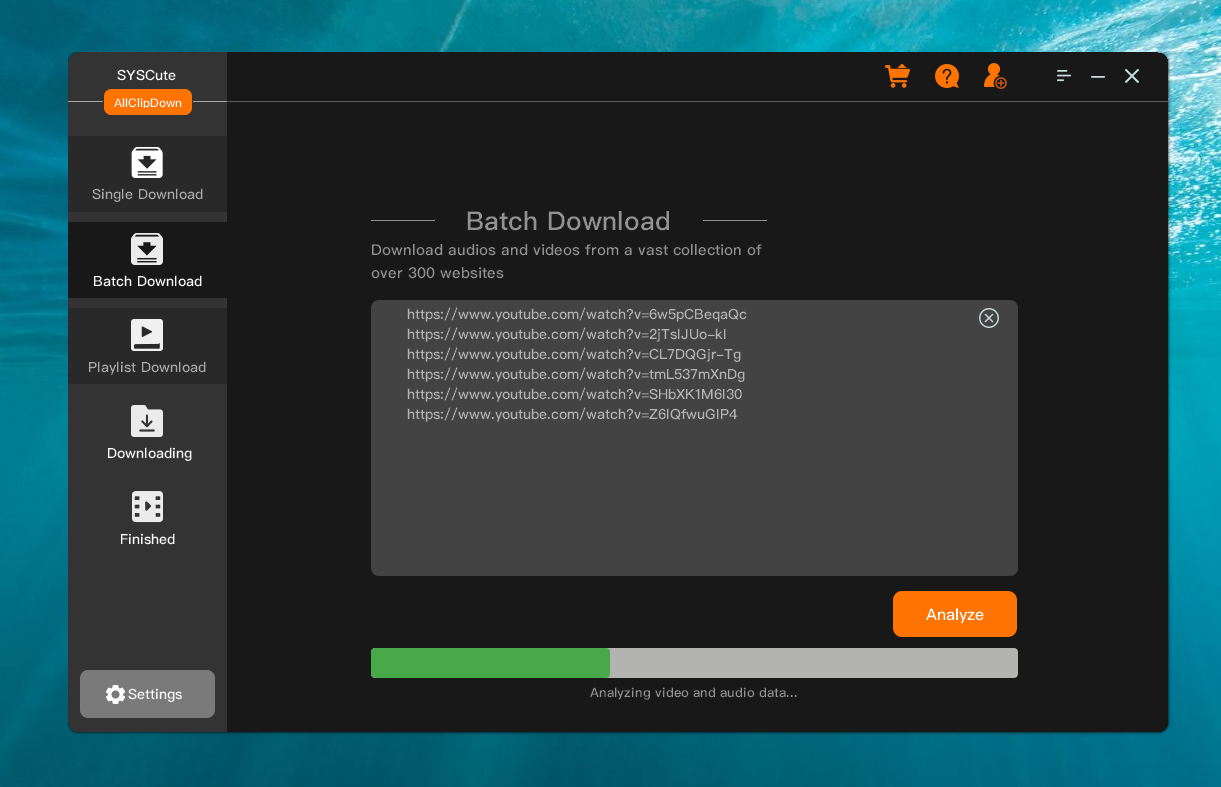This screenshot has height=787, width=1221.
Task: View the Finished downloads
Action: point(146,520)
